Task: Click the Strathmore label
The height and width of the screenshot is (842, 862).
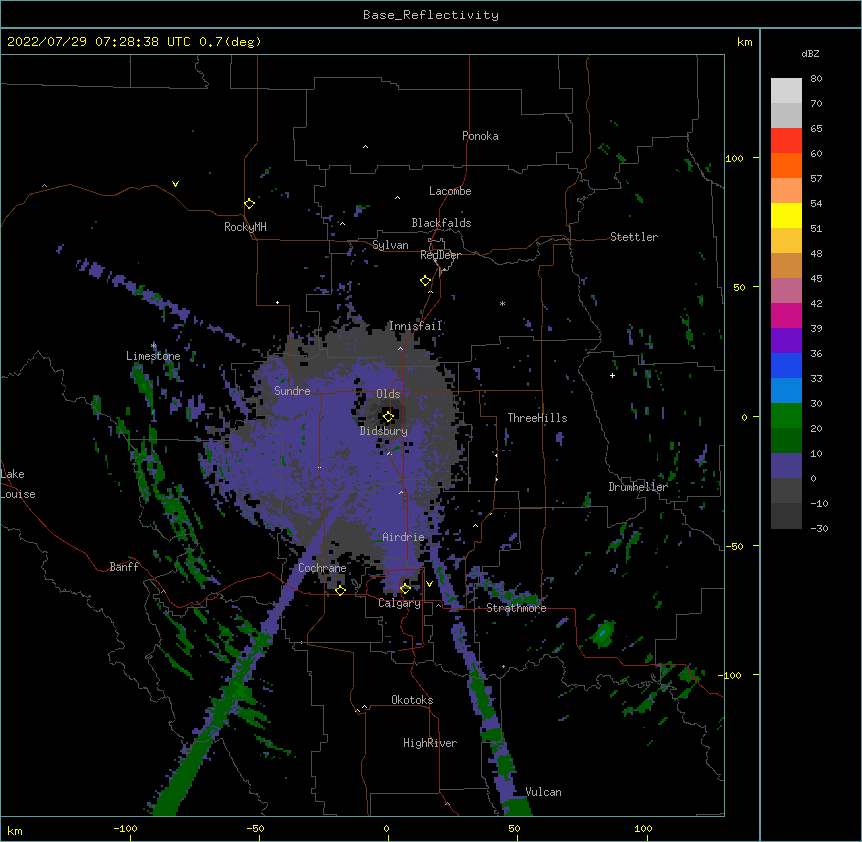Action: pos(516,608)
